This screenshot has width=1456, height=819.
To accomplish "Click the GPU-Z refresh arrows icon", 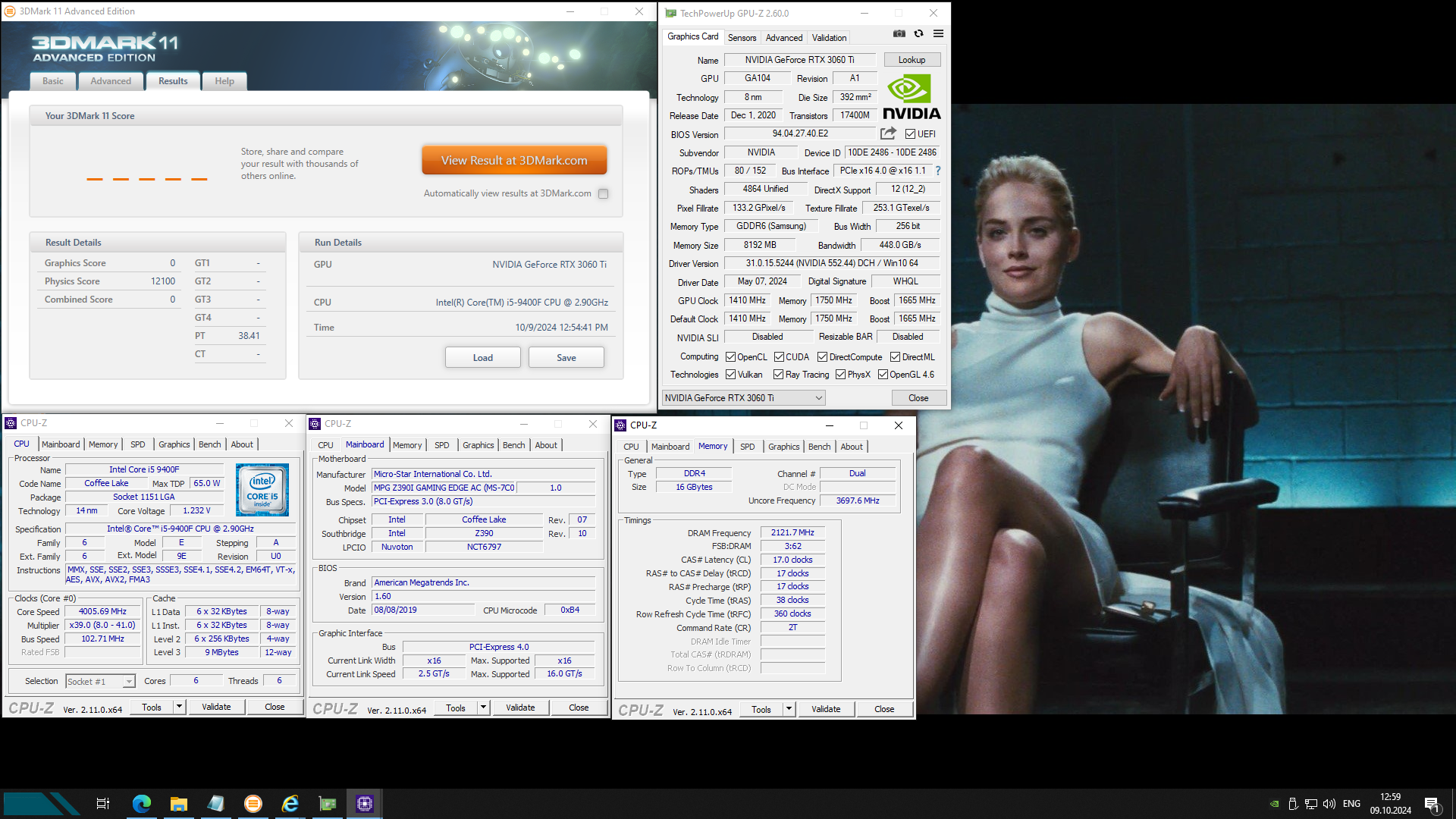I will pyautogui.click(x=918, y=33).
